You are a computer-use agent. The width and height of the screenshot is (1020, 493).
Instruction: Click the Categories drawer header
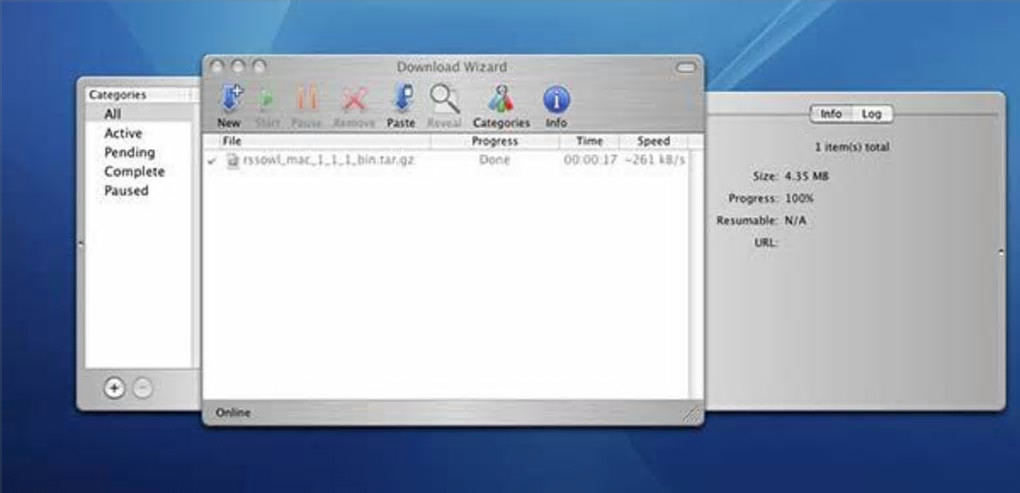pyautogui.click(x=139, y=95)
